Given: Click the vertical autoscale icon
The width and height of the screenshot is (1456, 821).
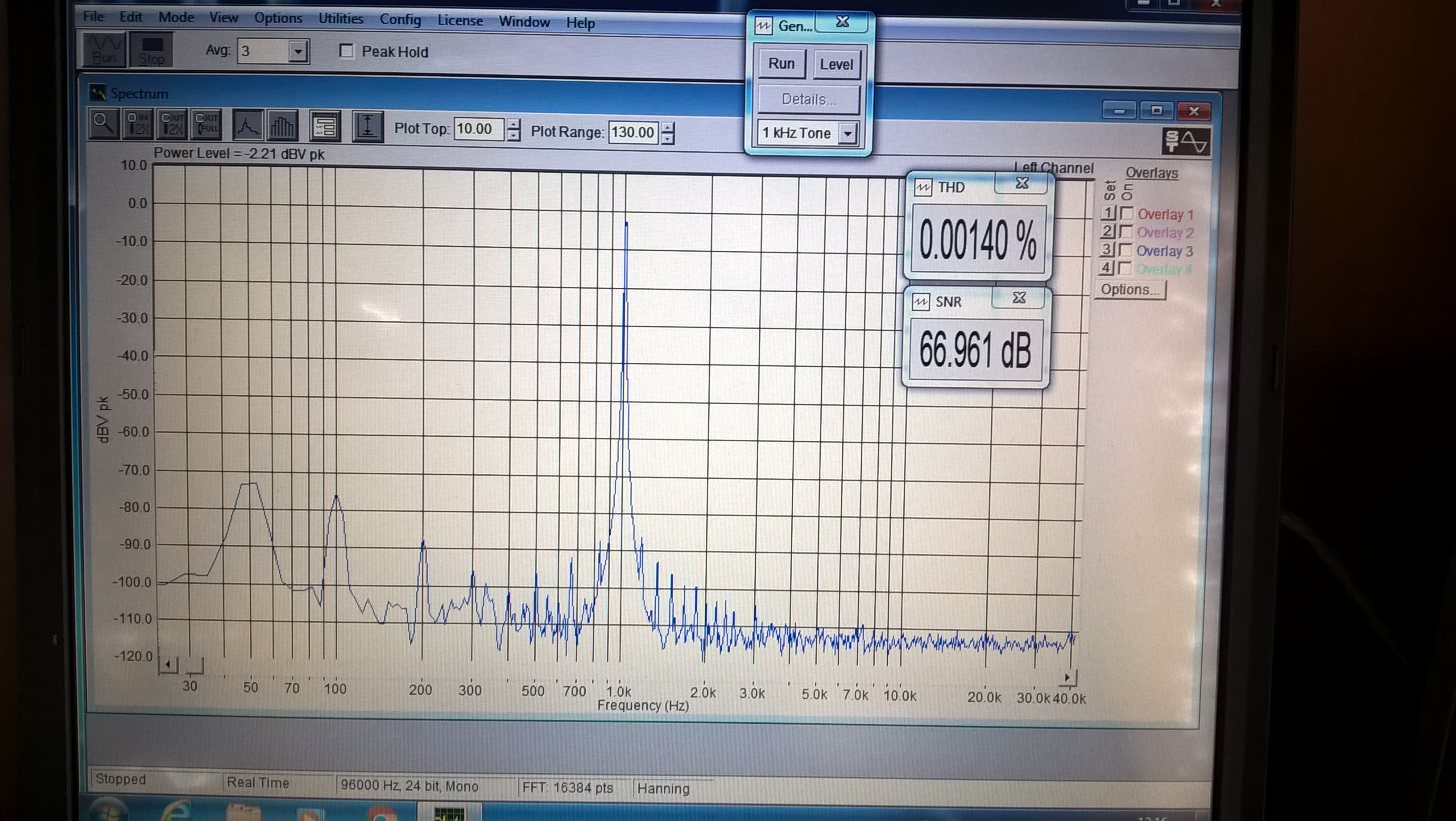Looking at the screenshot, I should pos(368,126).
